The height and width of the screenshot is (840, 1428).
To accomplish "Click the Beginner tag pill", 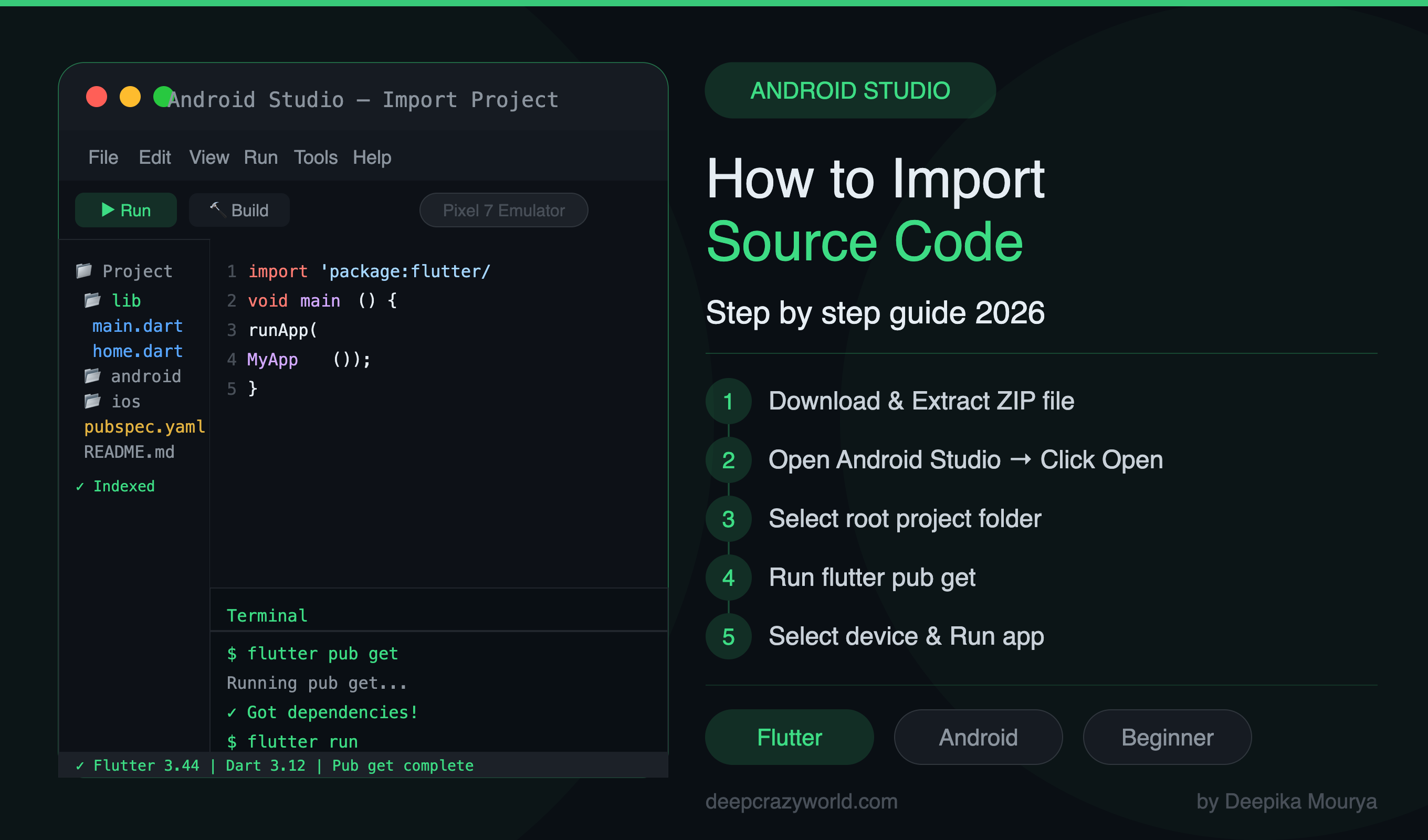I will coord(1167,737).
